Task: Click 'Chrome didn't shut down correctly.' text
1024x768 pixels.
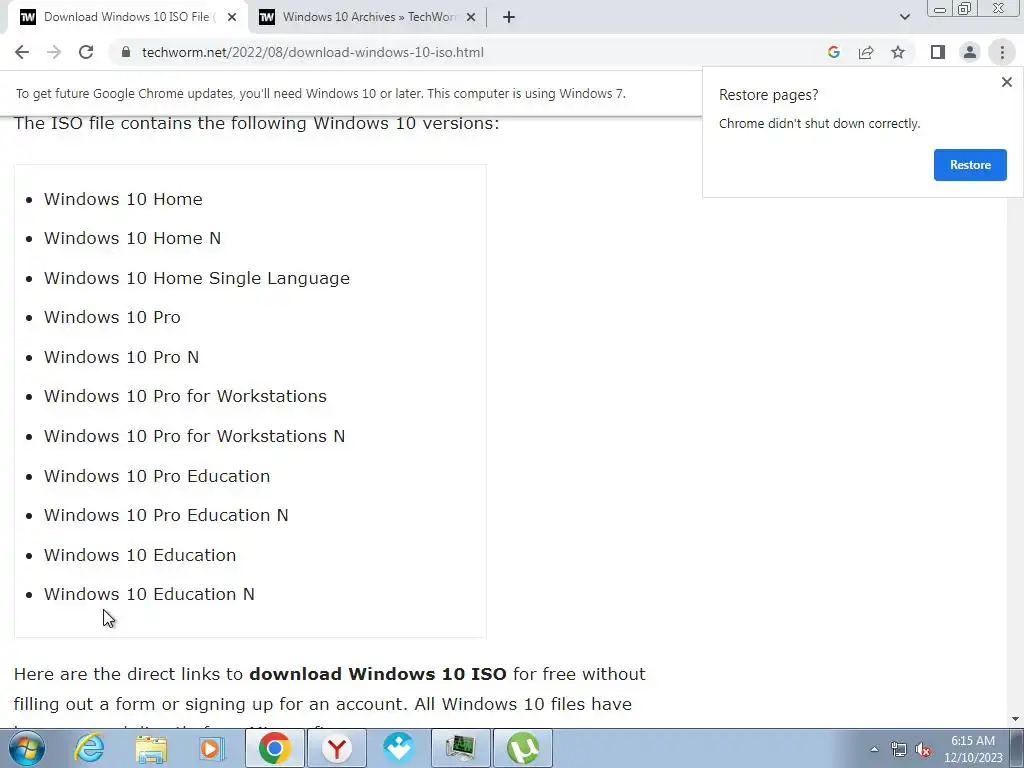Action: tap(820, 123)
